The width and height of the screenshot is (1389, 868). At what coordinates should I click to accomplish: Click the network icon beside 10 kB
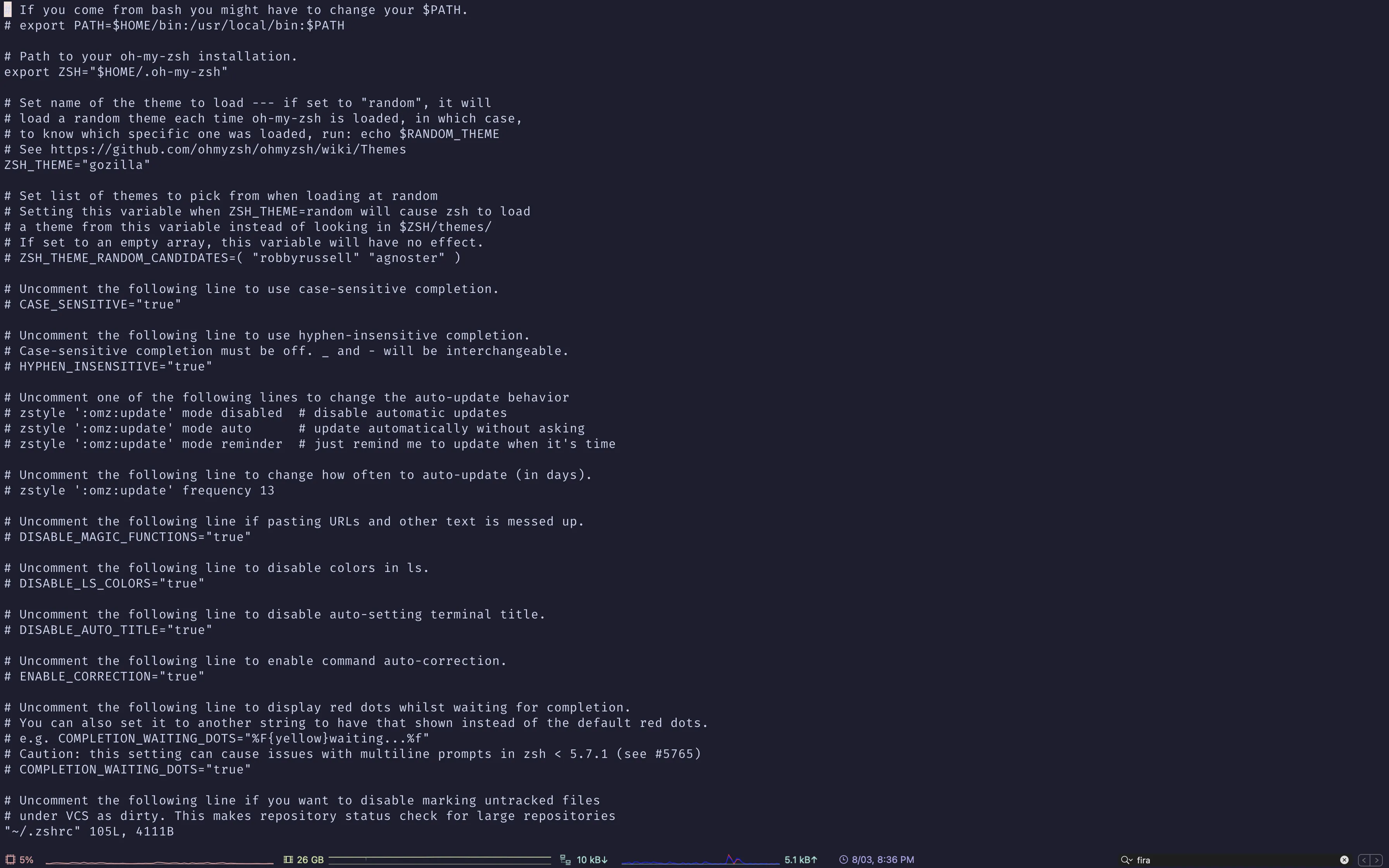pyautogui.click(x=565, y=859)
